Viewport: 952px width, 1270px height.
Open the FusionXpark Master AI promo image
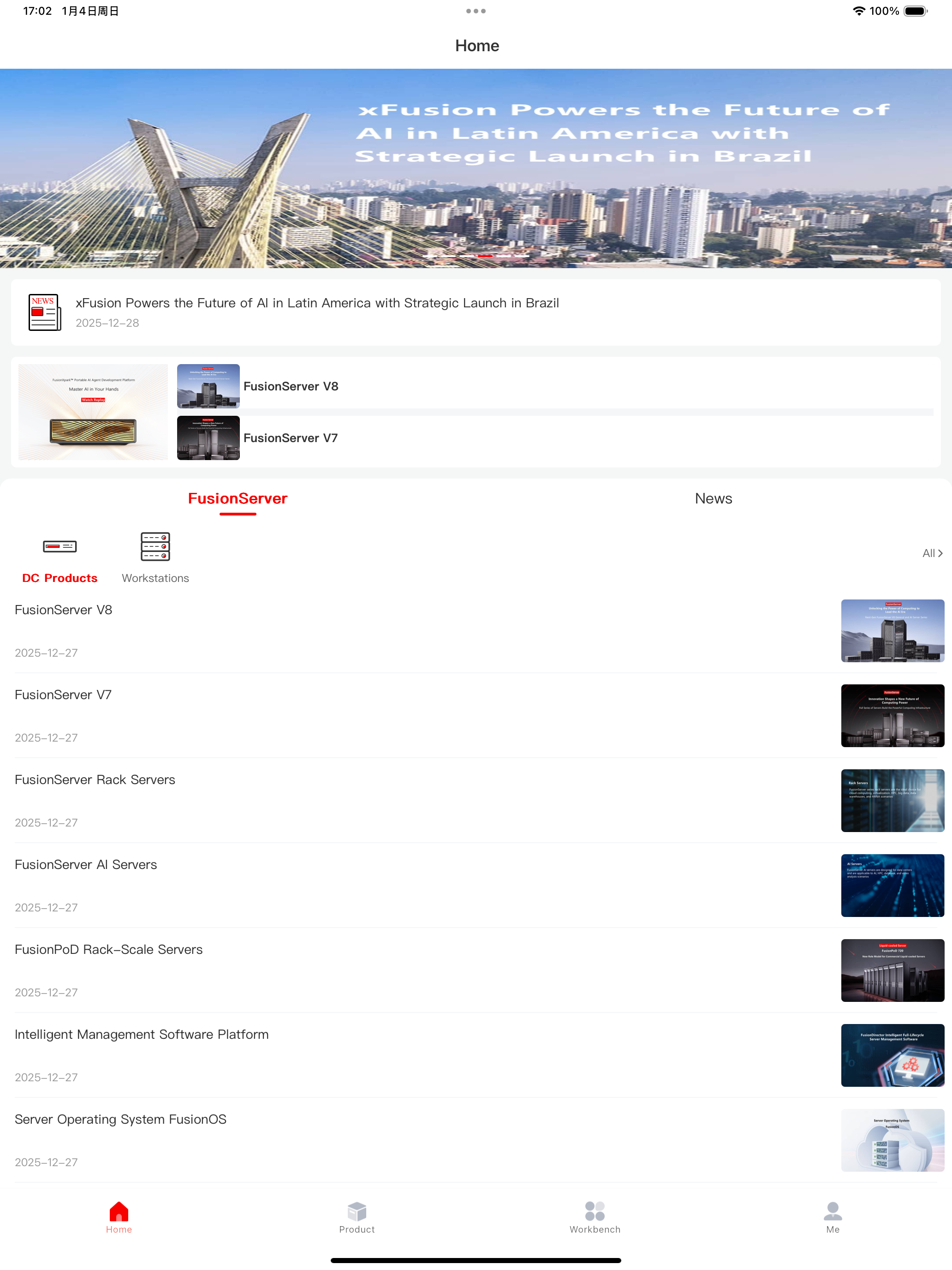(x=93, y=412)
